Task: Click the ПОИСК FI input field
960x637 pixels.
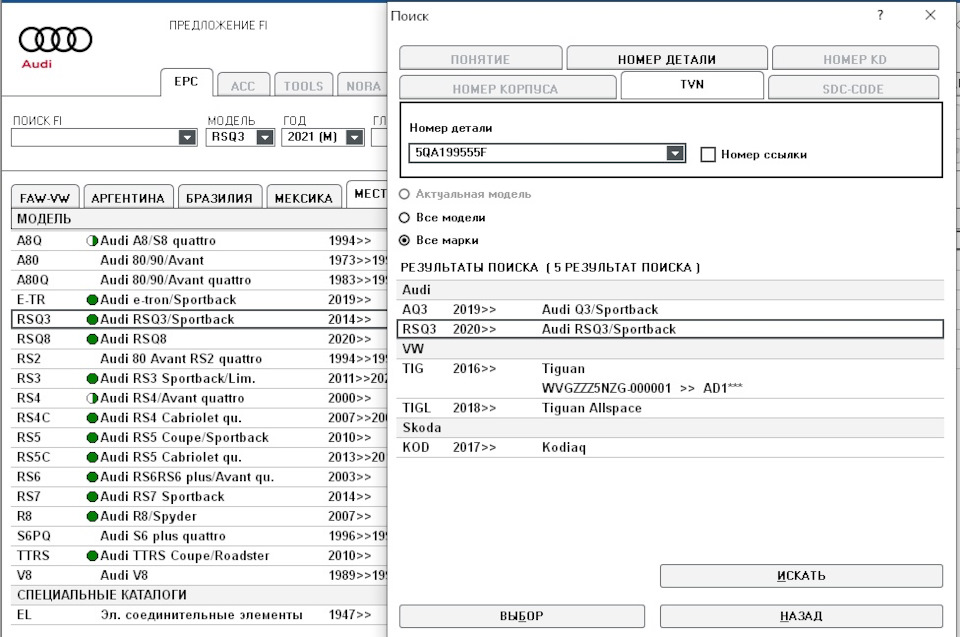Action: [x=95, y=138]
